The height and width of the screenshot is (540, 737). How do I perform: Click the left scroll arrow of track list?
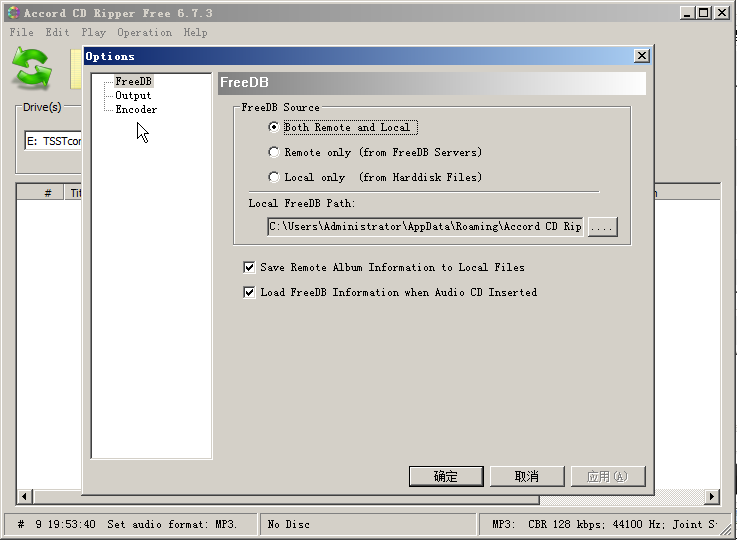(24, 496)
